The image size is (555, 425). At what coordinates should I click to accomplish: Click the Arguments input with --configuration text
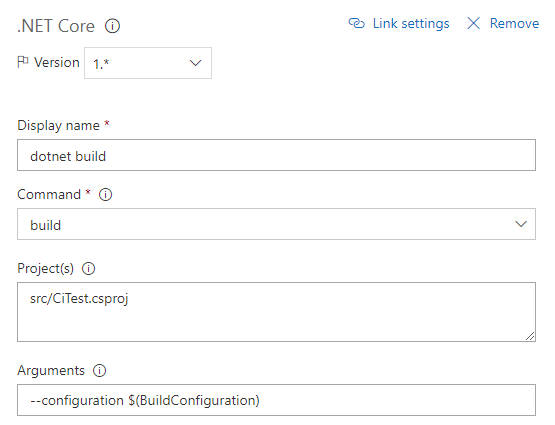coord(276,400)
